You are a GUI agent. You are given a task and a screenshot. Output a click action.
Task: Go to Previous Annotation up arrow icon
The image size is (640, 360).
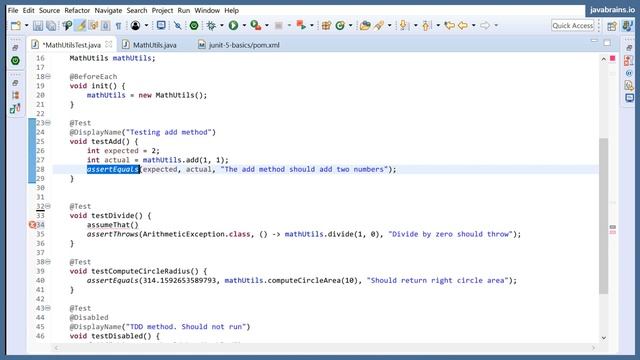426,26
